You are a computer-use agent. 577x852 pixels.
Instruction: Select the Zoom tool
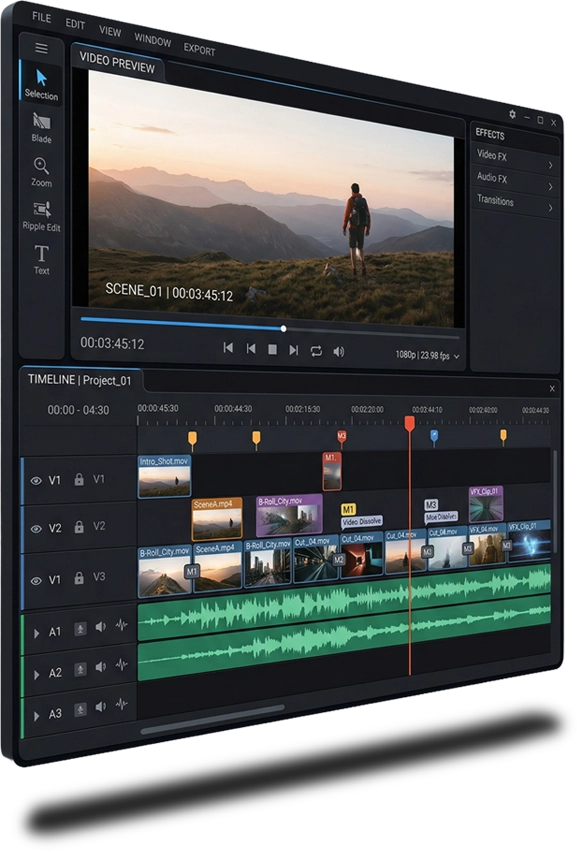click(x=41, y=172)
